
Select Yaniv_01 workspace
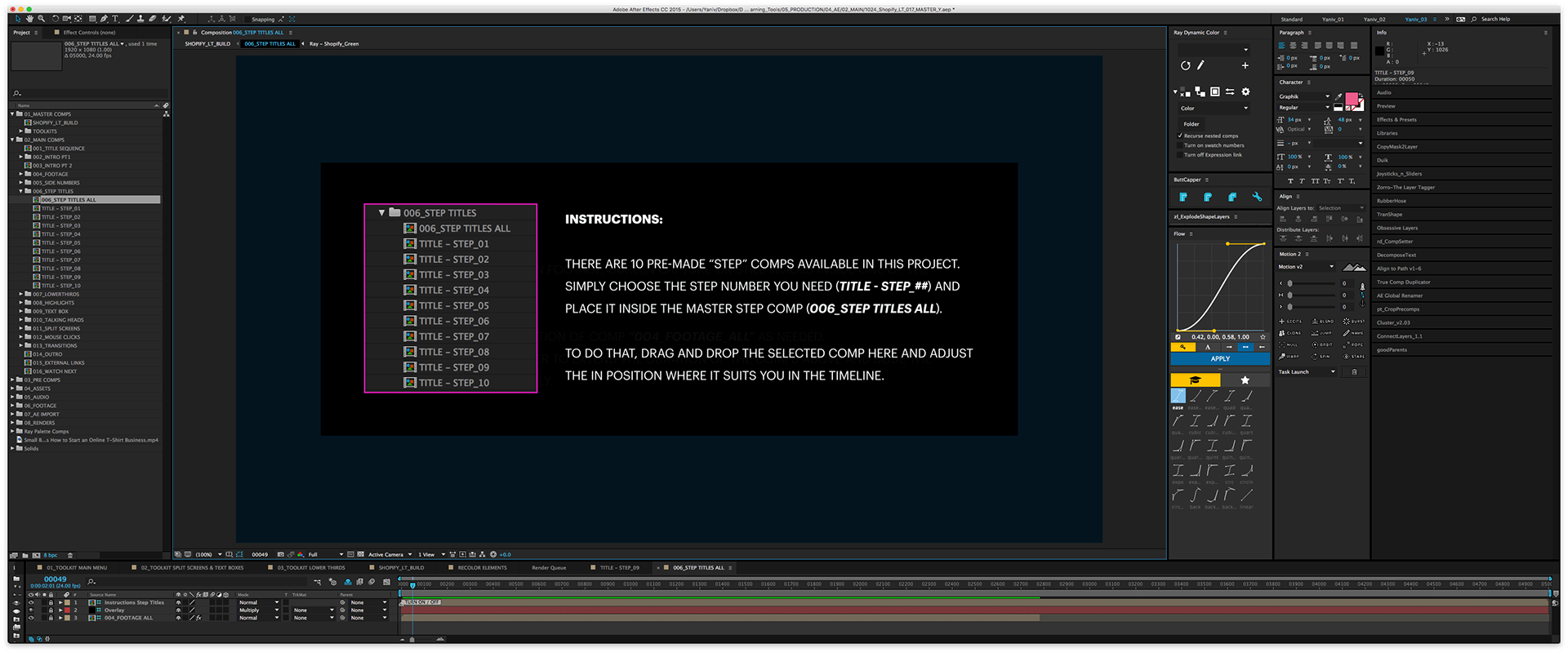point(1334,19)
